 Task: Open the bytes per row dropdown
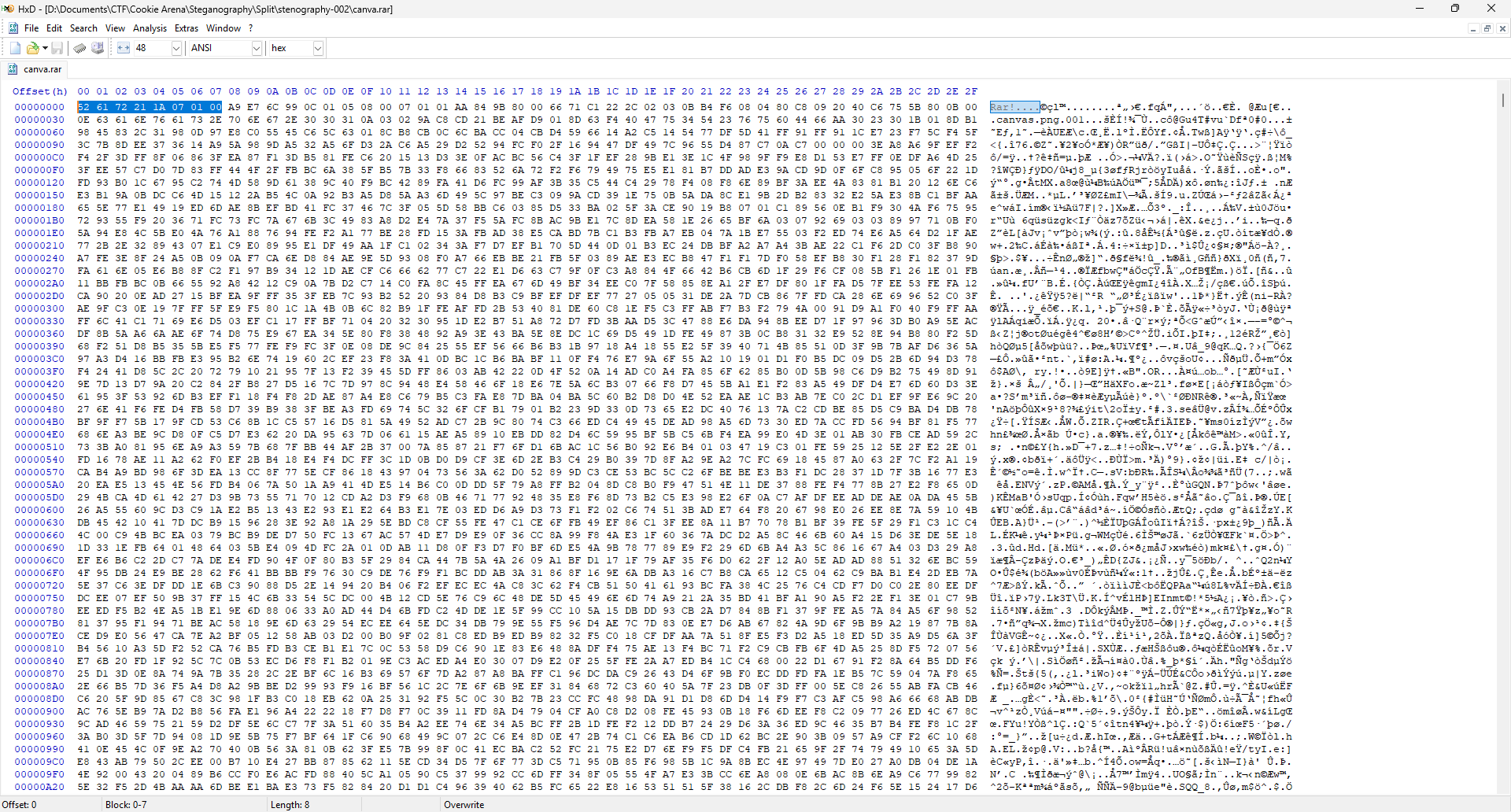click(176, 48)
